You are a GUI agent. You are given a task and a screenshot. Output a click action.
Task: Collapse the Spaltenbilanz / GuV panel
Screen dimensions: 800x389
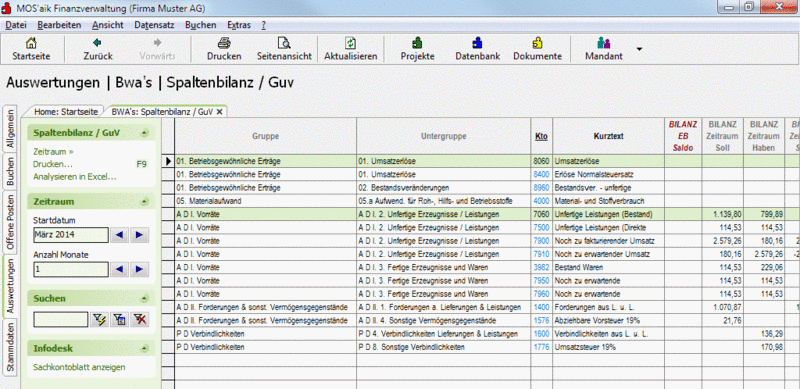[x=144, y=133]
